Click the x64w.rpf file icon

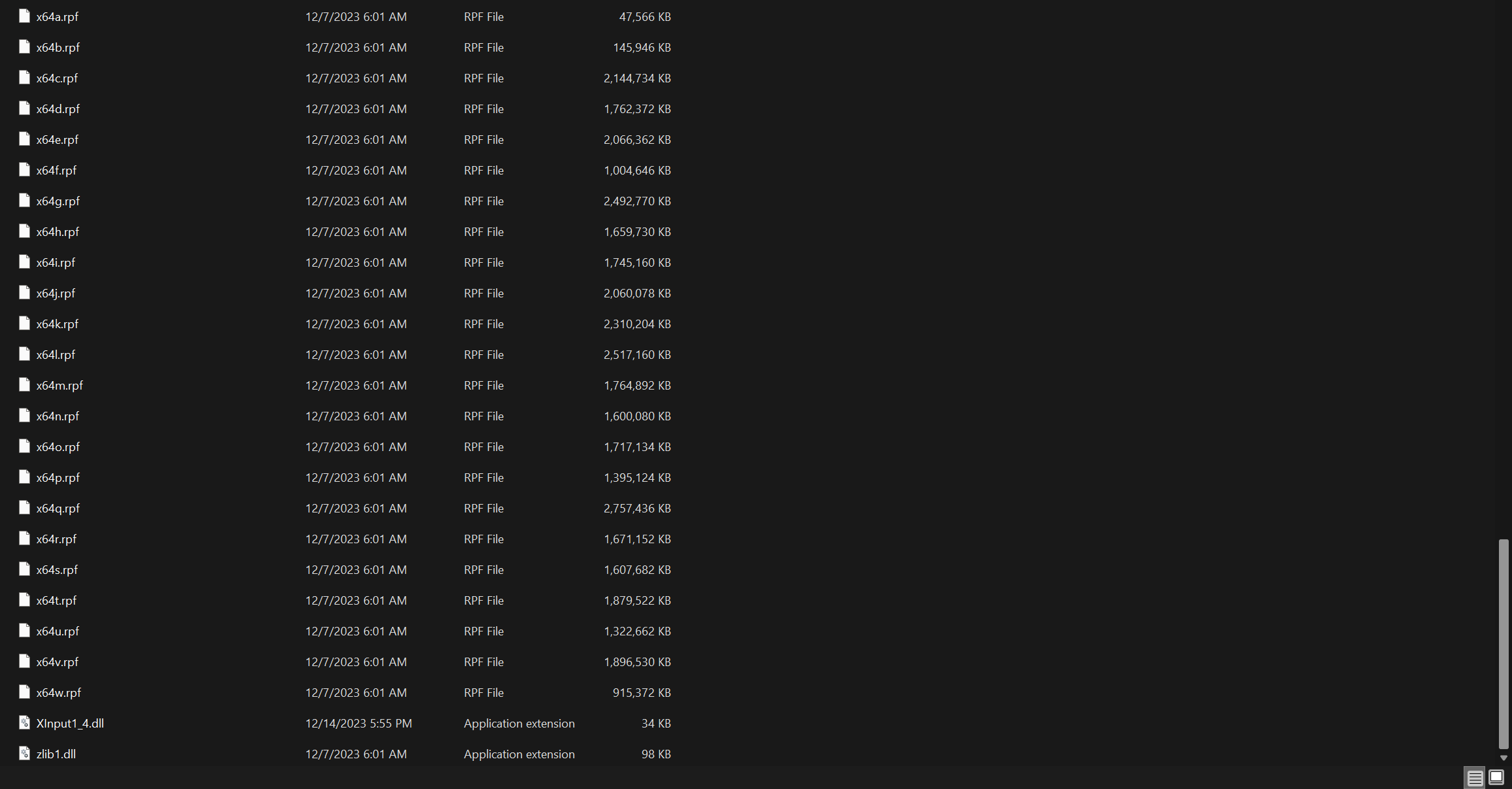(x=25, y=692)
